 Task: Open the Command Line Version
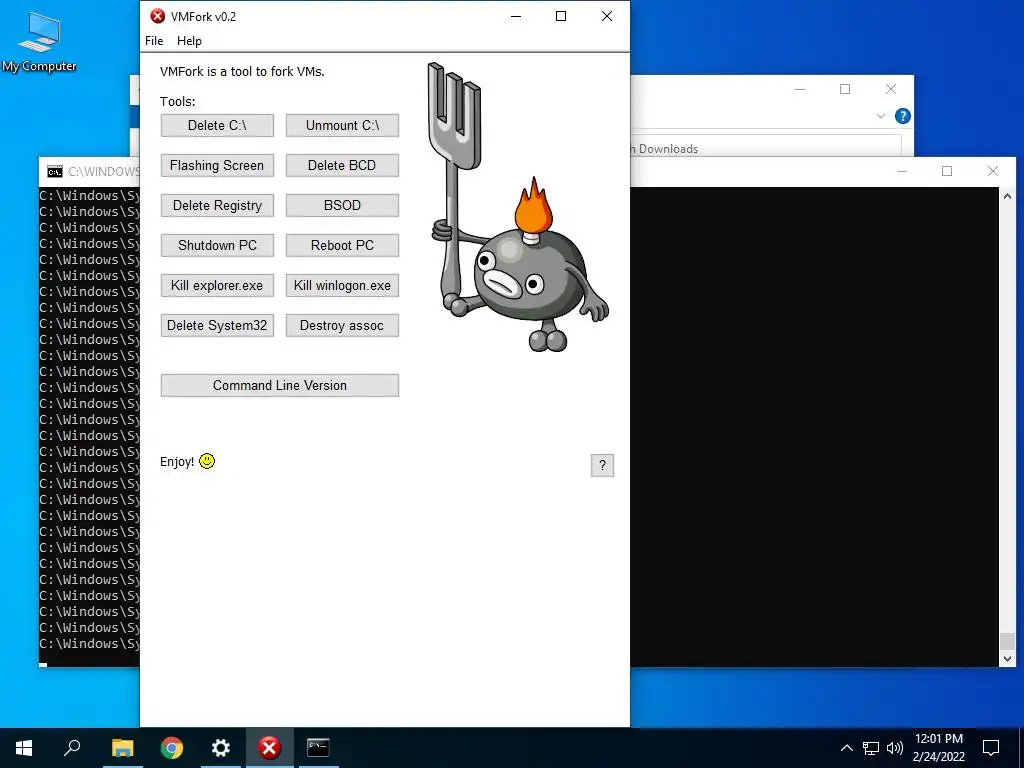pyautogui.click(x=280, y=385)
